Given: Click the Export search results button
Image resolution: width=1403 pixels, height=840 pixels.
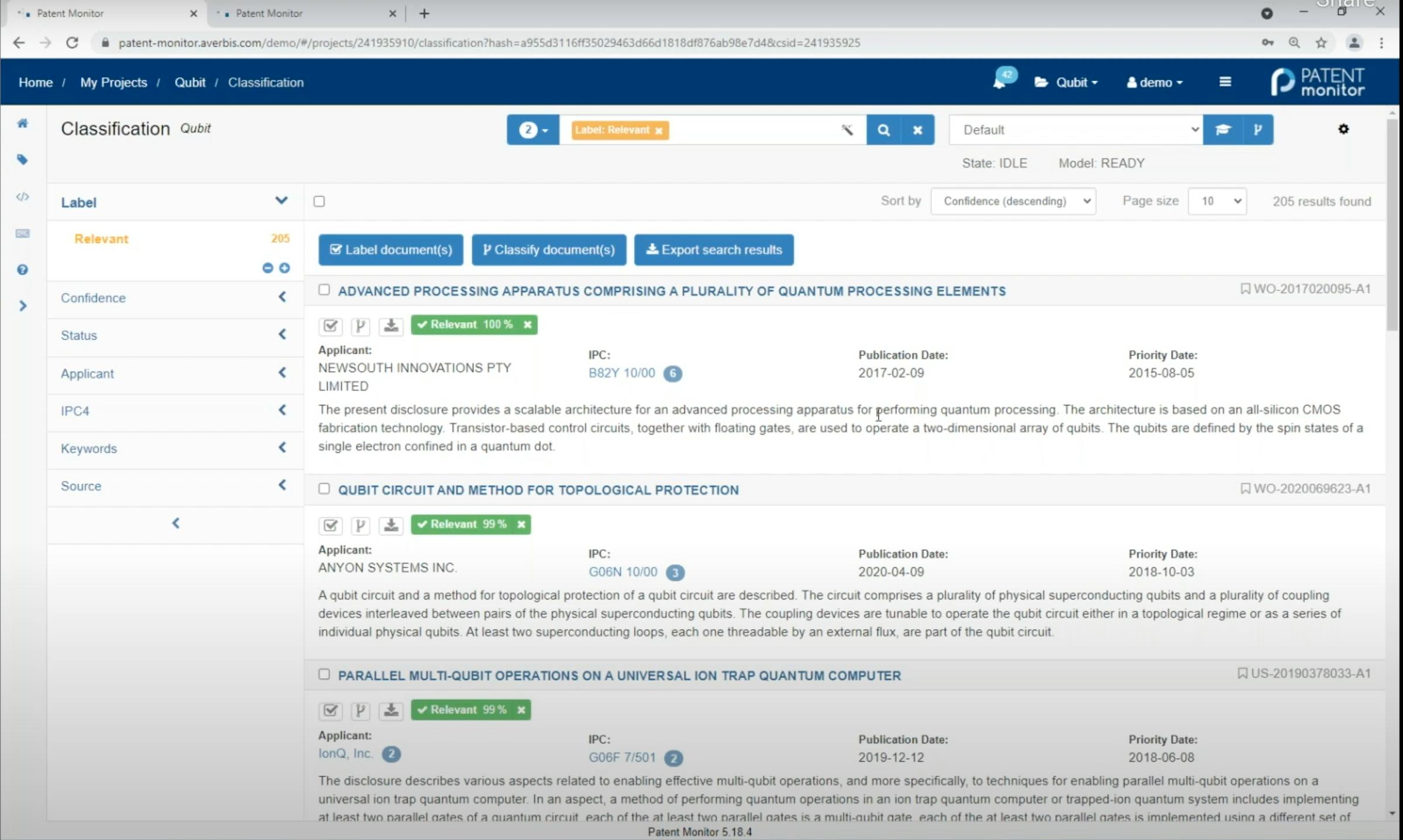Looking at the screenshot, I should [714, 250].
